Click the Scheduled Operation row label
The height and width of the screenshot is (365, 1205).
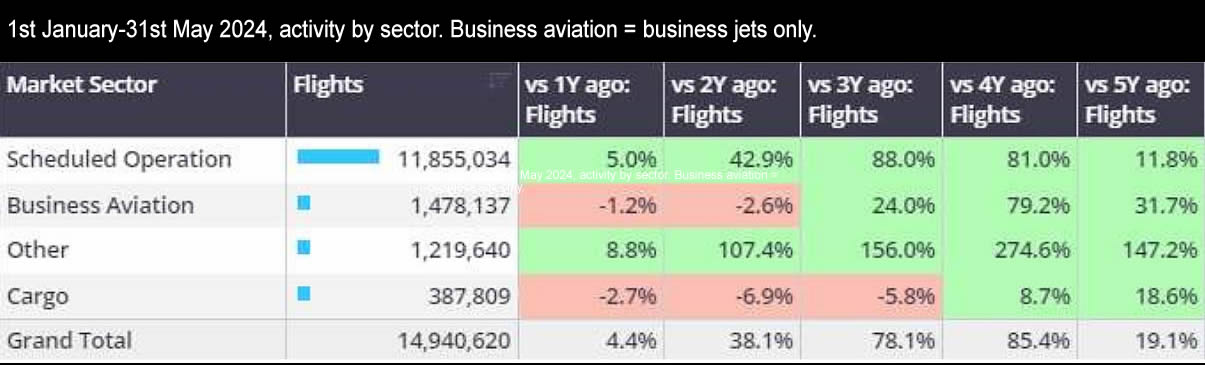tap(119, 159)
